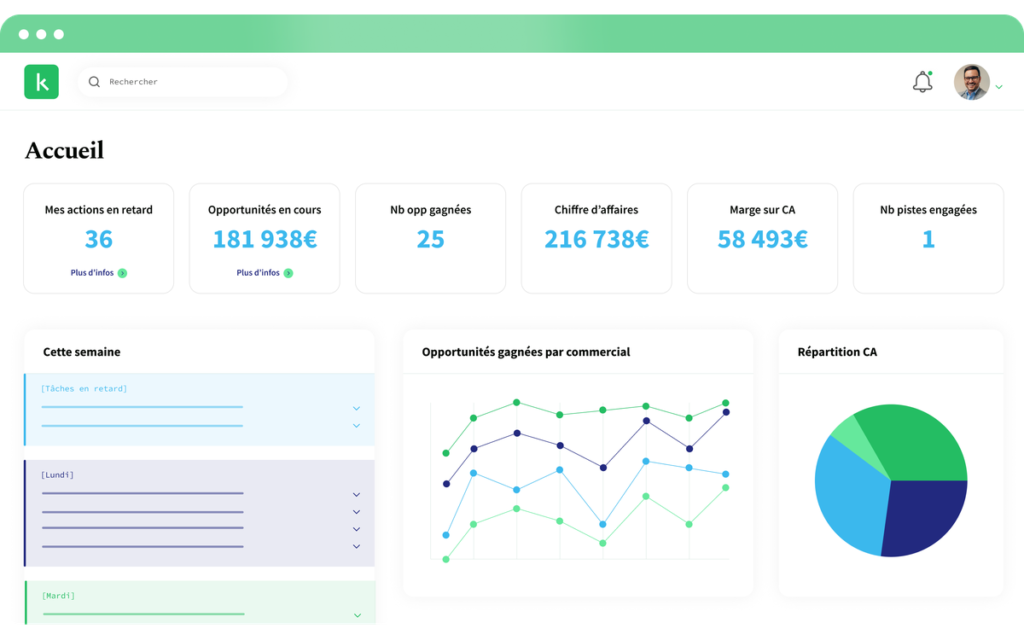Expand second task in Tâches en retard
This screenshot has height=640, width=1024.
357,426
